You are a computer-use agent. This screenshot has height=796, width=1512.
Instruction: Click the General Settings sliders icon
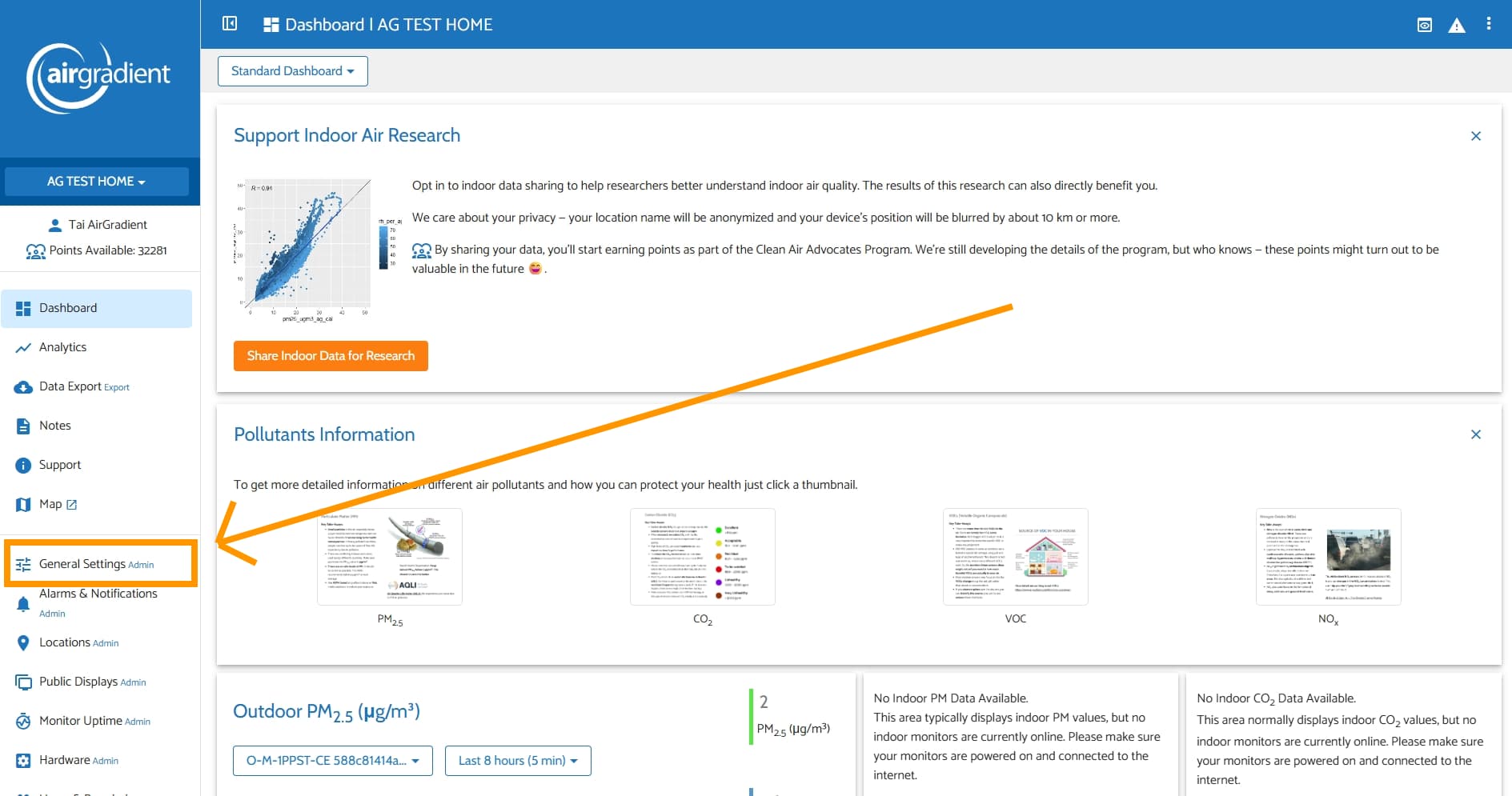(x=23, y=565)
